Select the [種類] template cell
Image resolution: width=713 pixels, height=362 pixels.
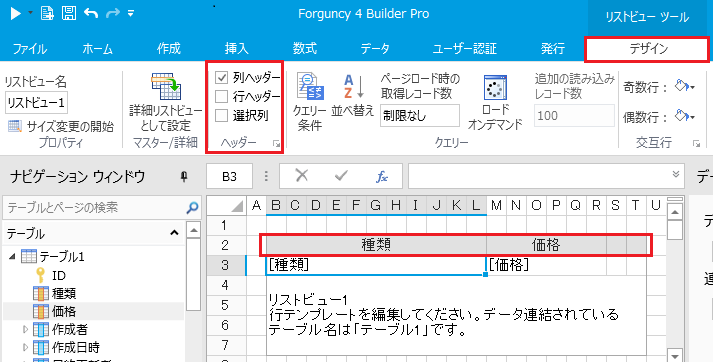tap(376, 265)
